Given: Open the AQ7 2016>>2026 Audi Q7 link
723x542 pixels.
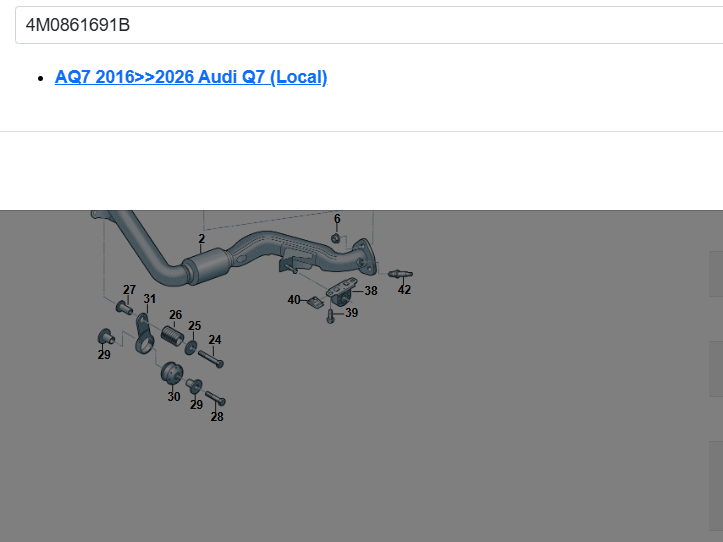Looking at the screenshot, I should (191, 77).
